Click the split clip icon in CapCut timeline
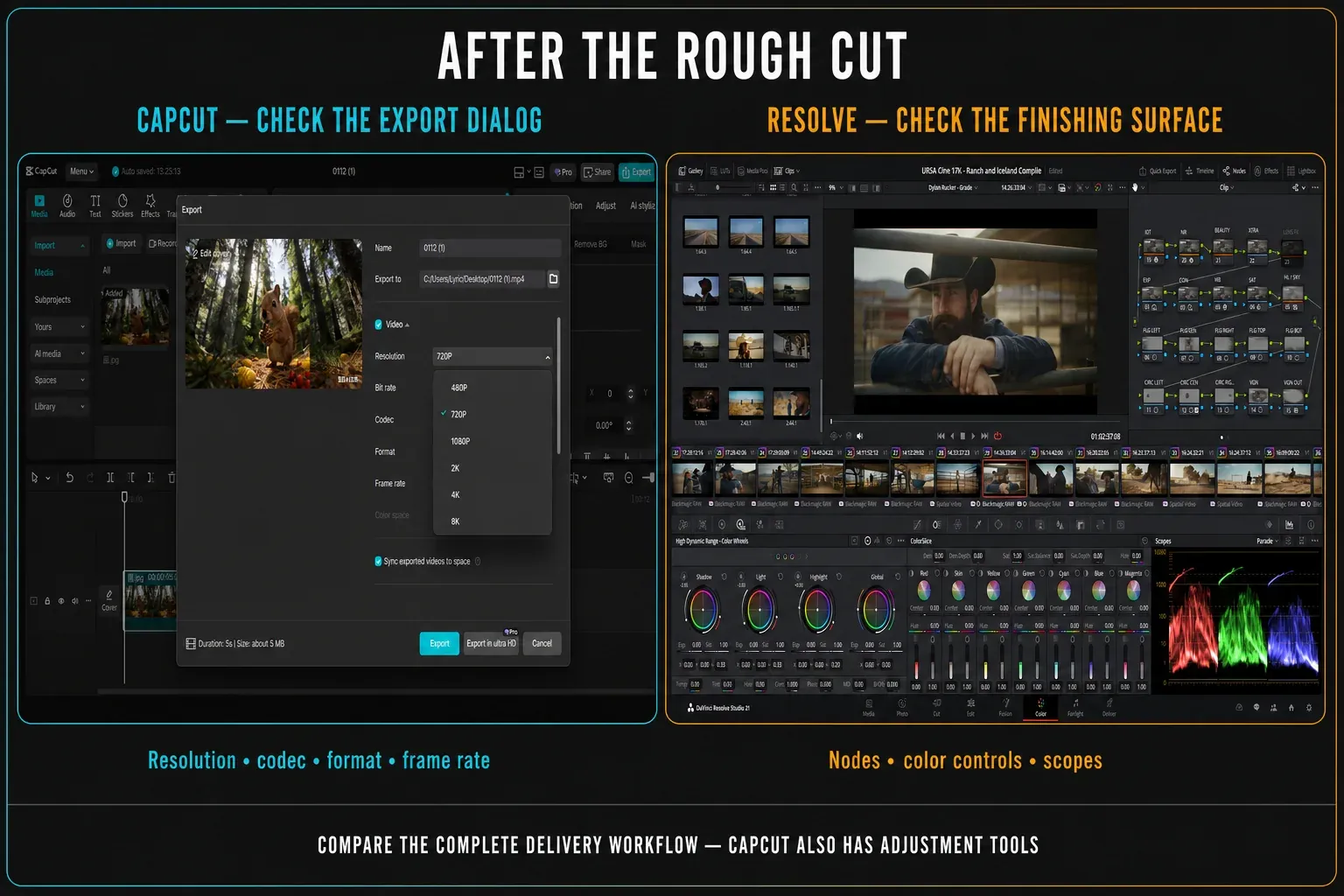The width and height of the screenshot is (1344, 896). [110, 478]
